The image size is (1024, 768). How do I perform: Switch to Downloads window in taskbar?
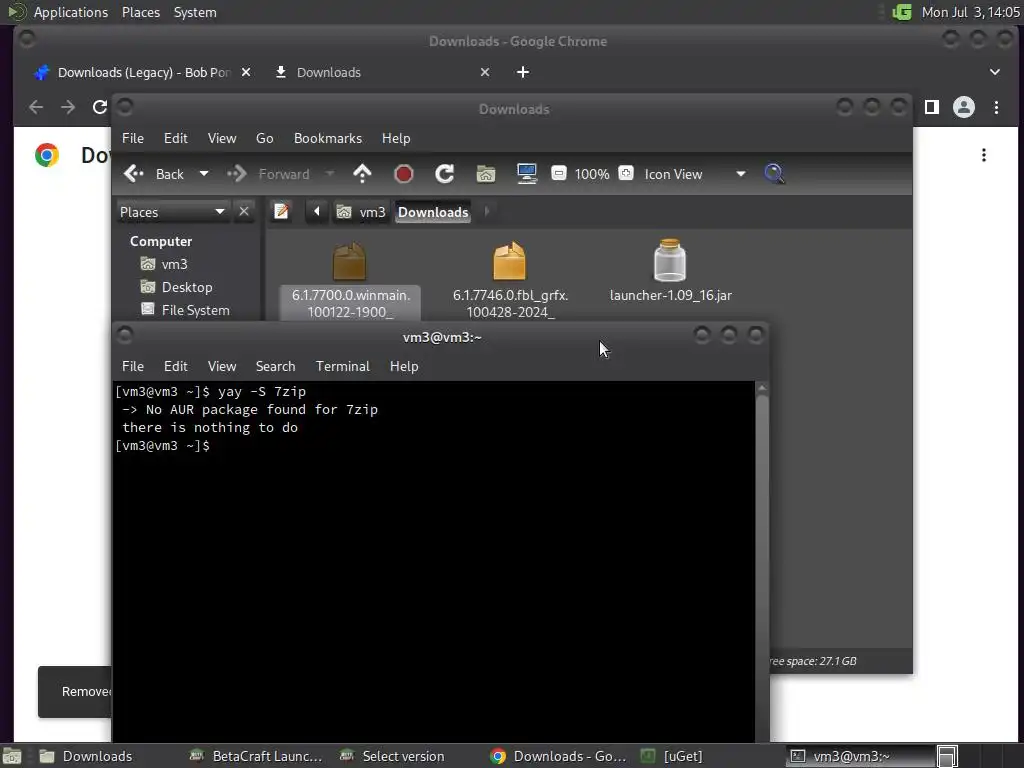[106, 756]
